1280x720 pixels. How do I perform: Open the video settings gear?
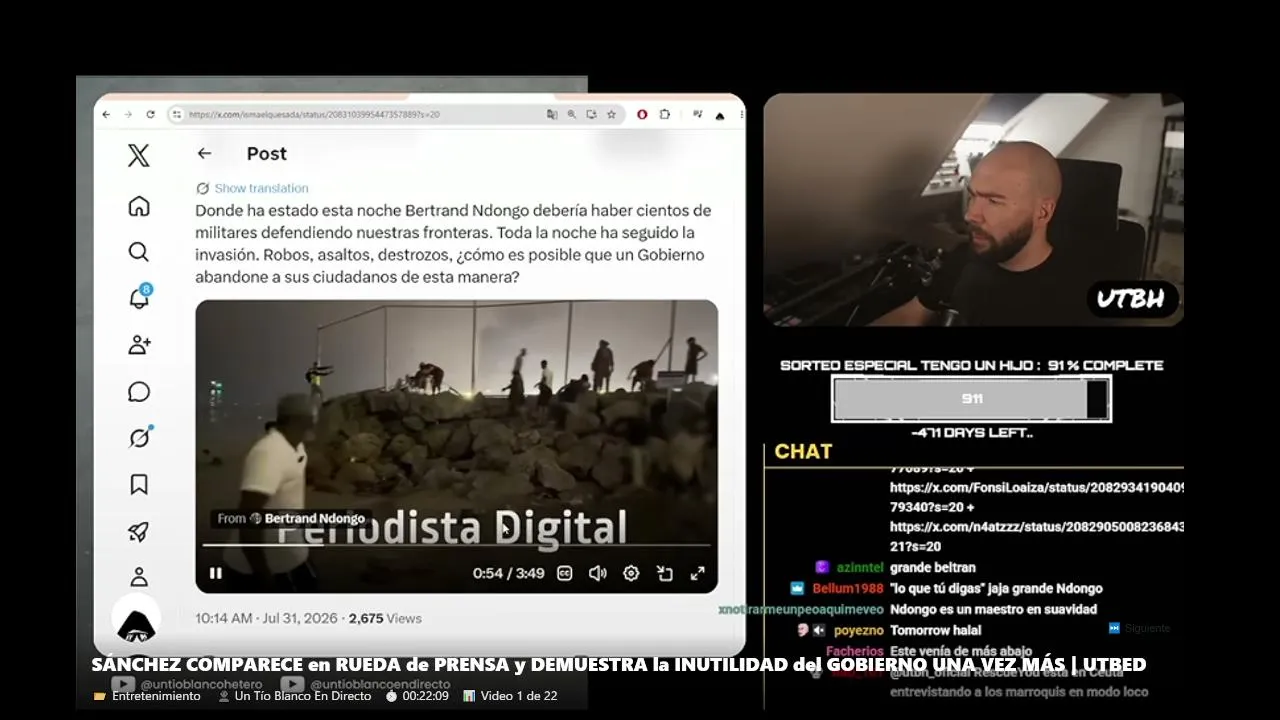click(x=631, y=573)
